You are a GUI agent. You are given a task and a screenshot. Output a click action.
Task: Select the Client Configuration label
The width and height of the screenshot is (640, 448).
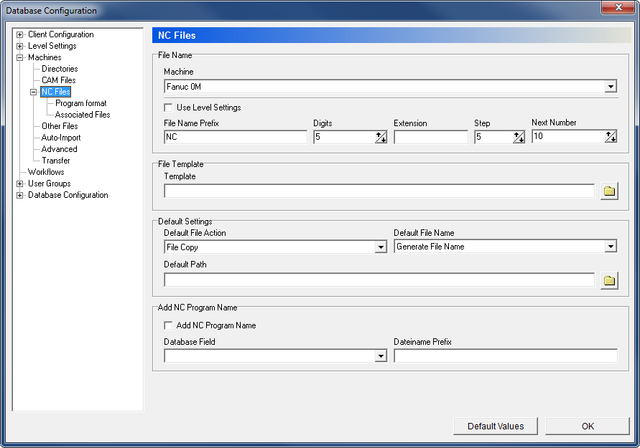(61, 35)
